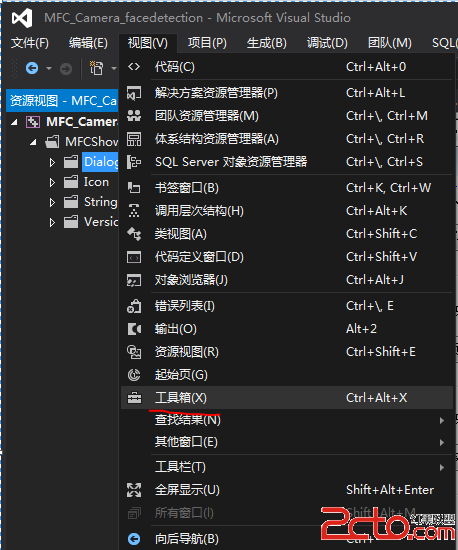Click the Full Screen (全屏显示) icon
458x550 pixels.
click(134, 490)
